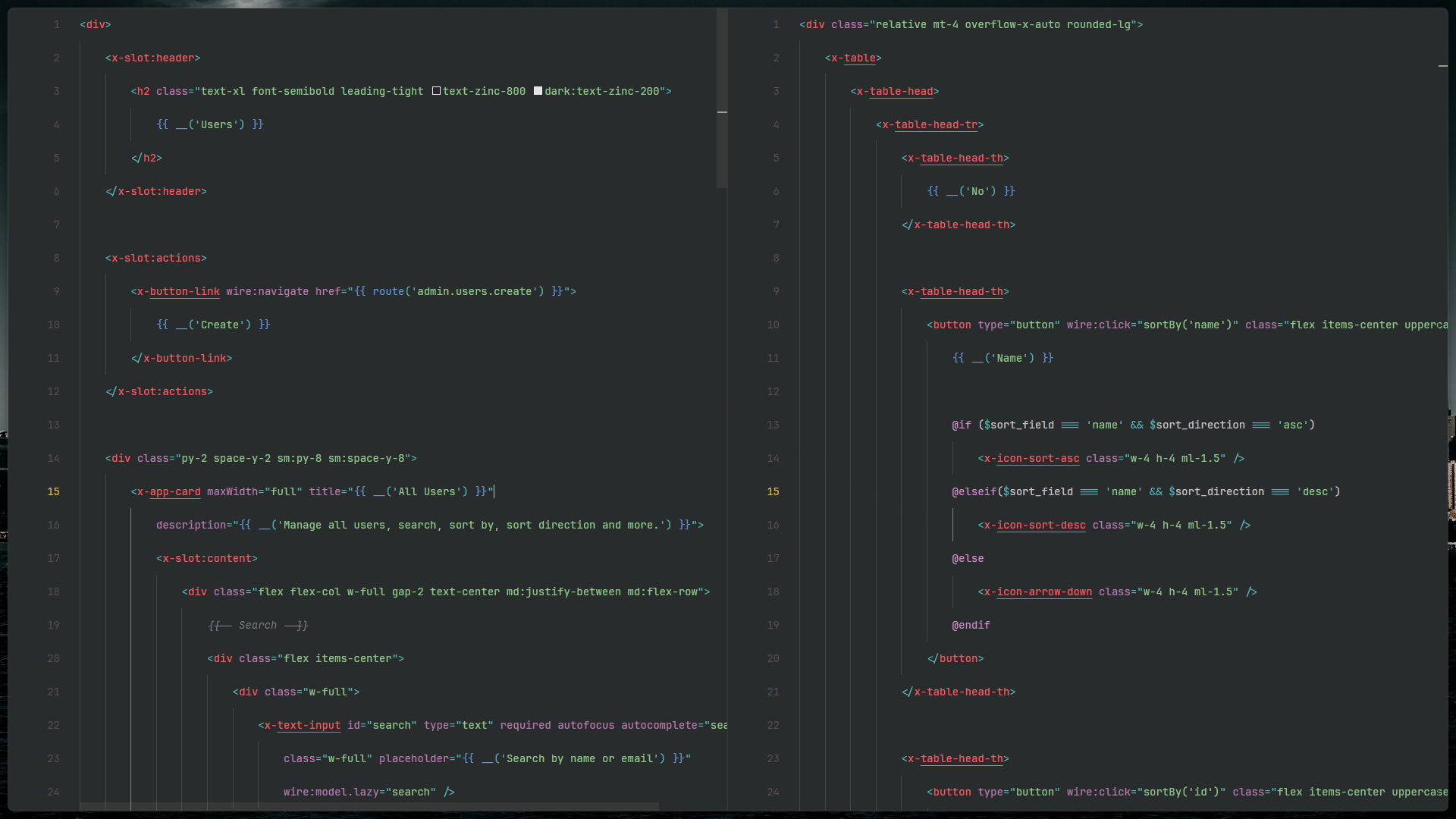Follow the x-icon-sort-asc component link
This screenshot has width=1456, height=819.
tap(1037, 459)
